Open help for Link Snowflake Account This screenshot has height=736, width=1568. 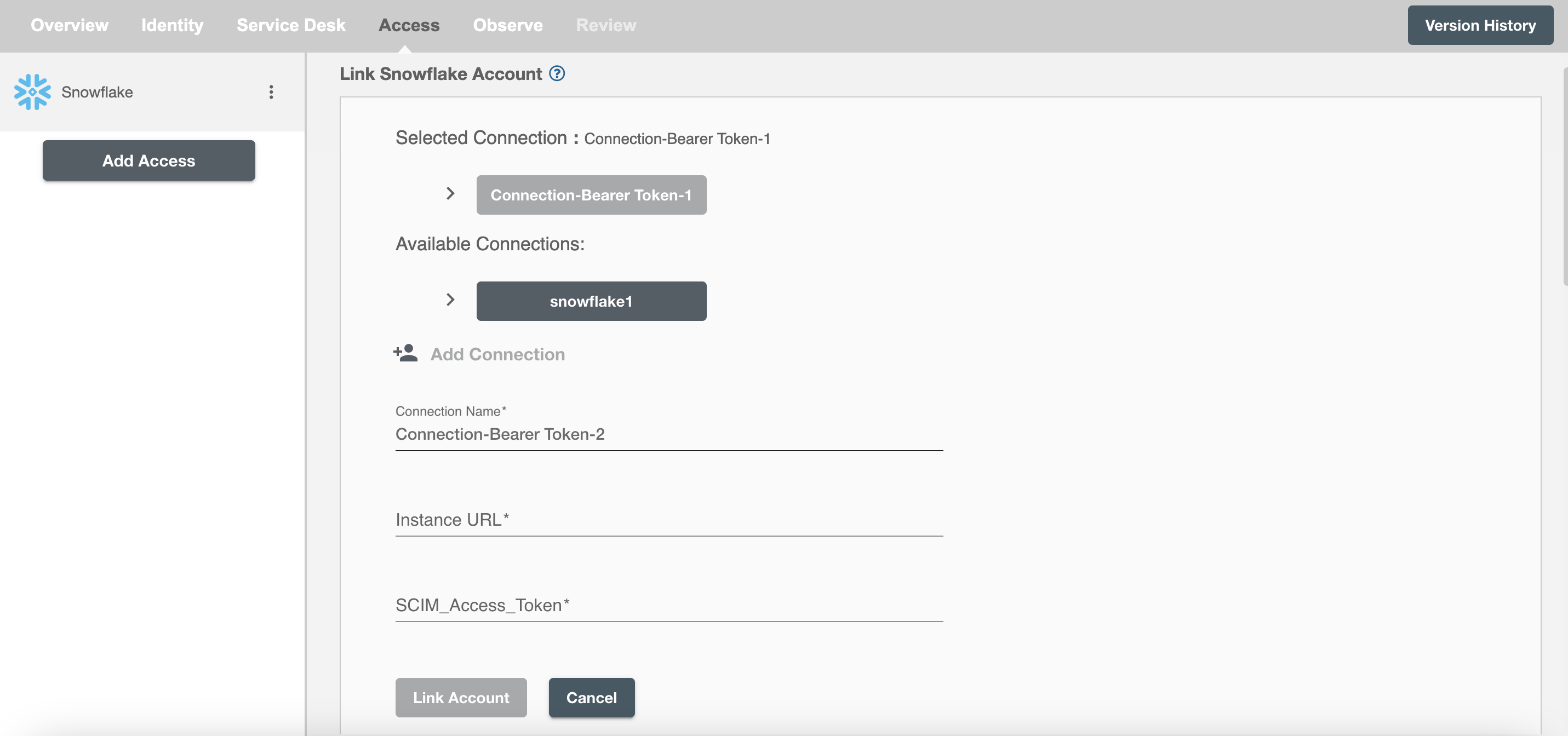coord(557,73)
